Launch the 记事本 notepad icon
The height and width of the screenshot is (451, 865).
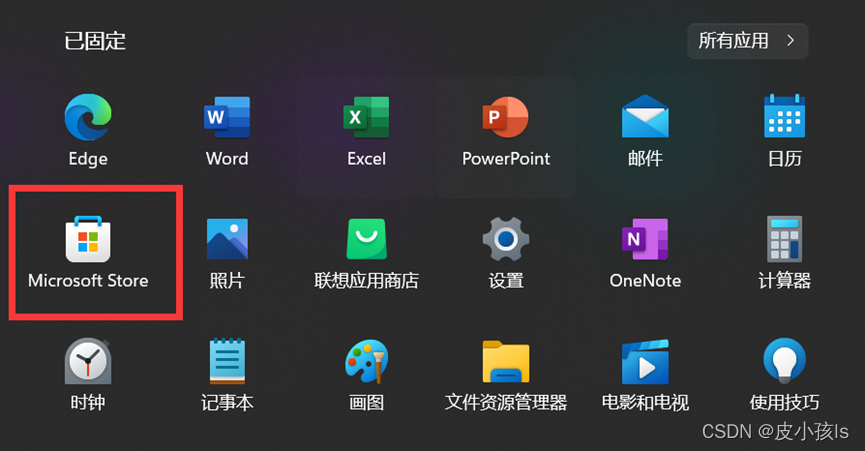227,361
